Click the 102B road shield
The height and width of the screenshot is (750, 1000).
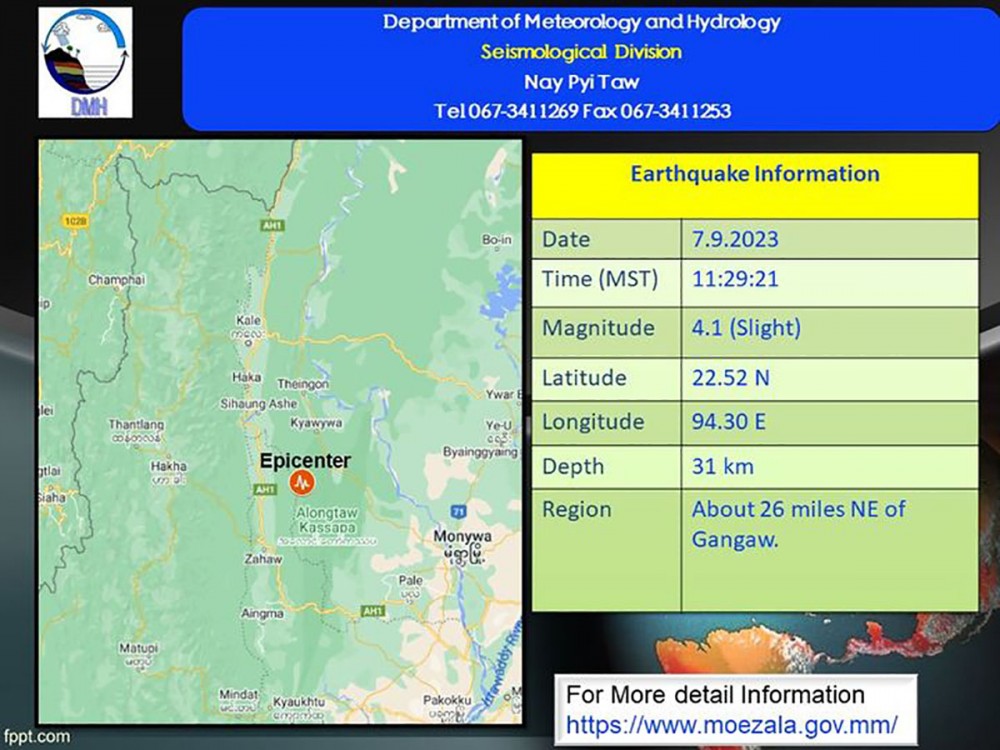[x=73, y=219]
